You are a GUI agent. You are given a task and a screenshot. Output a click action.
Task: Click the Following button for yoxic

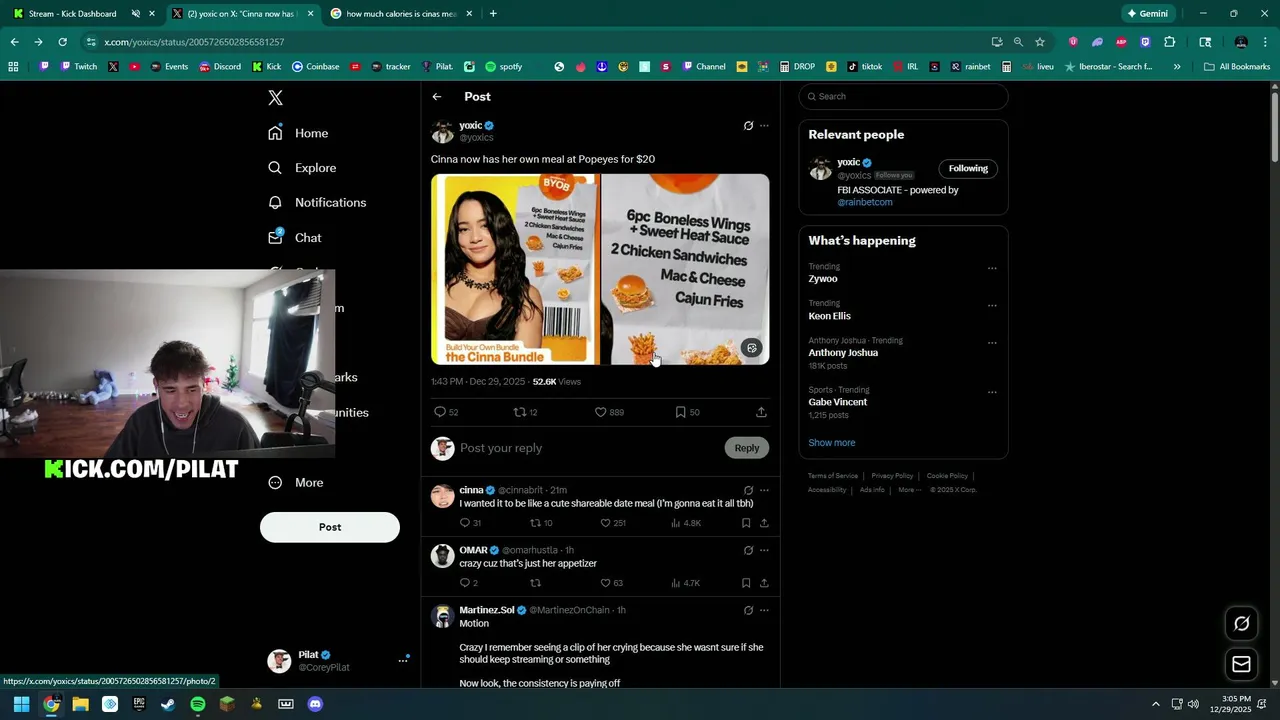tap(968, 168)
